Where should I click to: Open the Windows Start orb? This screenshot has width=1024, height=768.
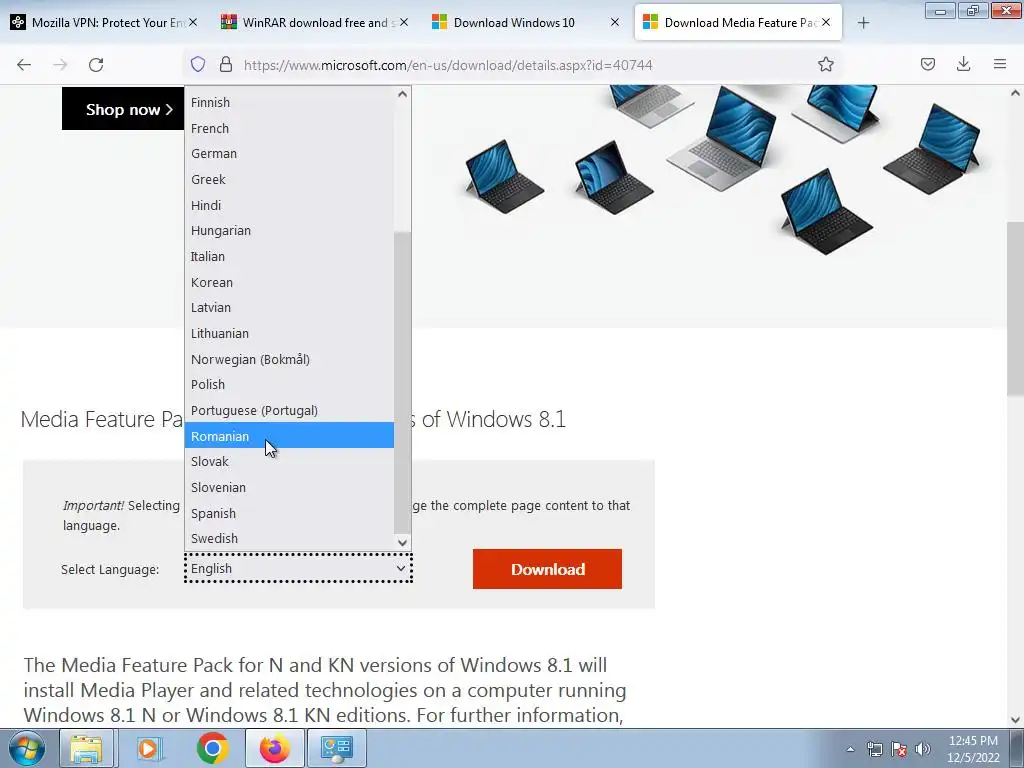[x=27, y=748]
